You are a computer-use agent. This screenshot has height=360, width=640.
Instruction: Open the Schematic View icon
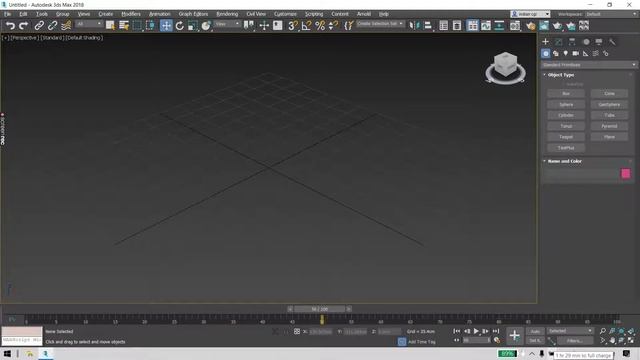tap(499, 26)
